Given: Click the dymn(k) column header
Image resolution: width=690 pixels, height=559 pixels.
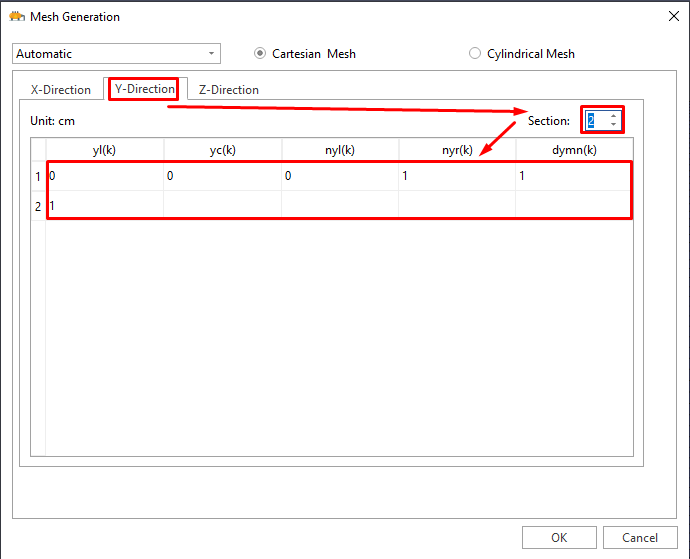Looking at the screenshot, I should click(x=574, y=150).
